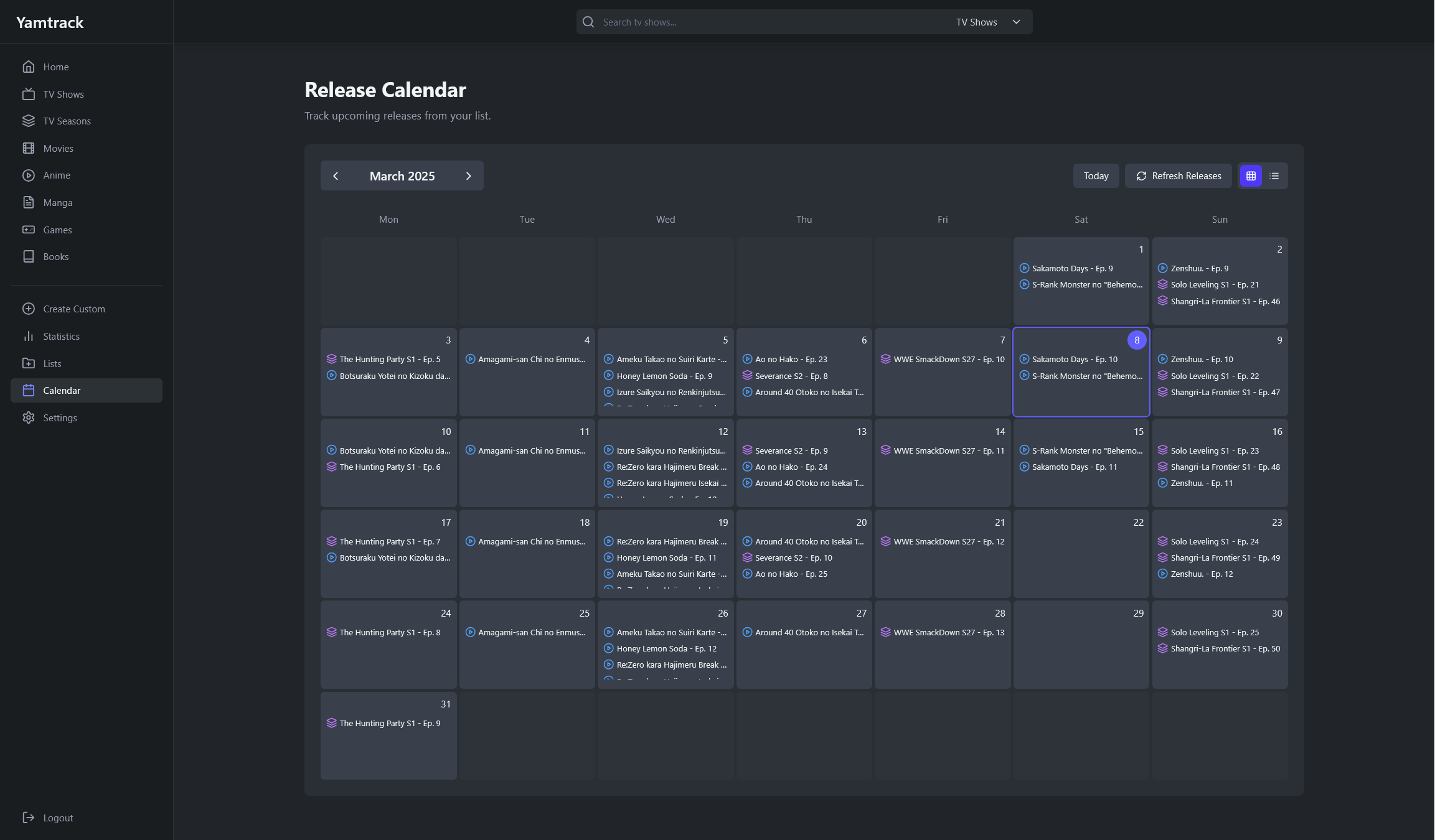Click Create Custom plus icon
Image resolution: width=1435 pixels, height=840 pixels.
click(x=29, y=309)
